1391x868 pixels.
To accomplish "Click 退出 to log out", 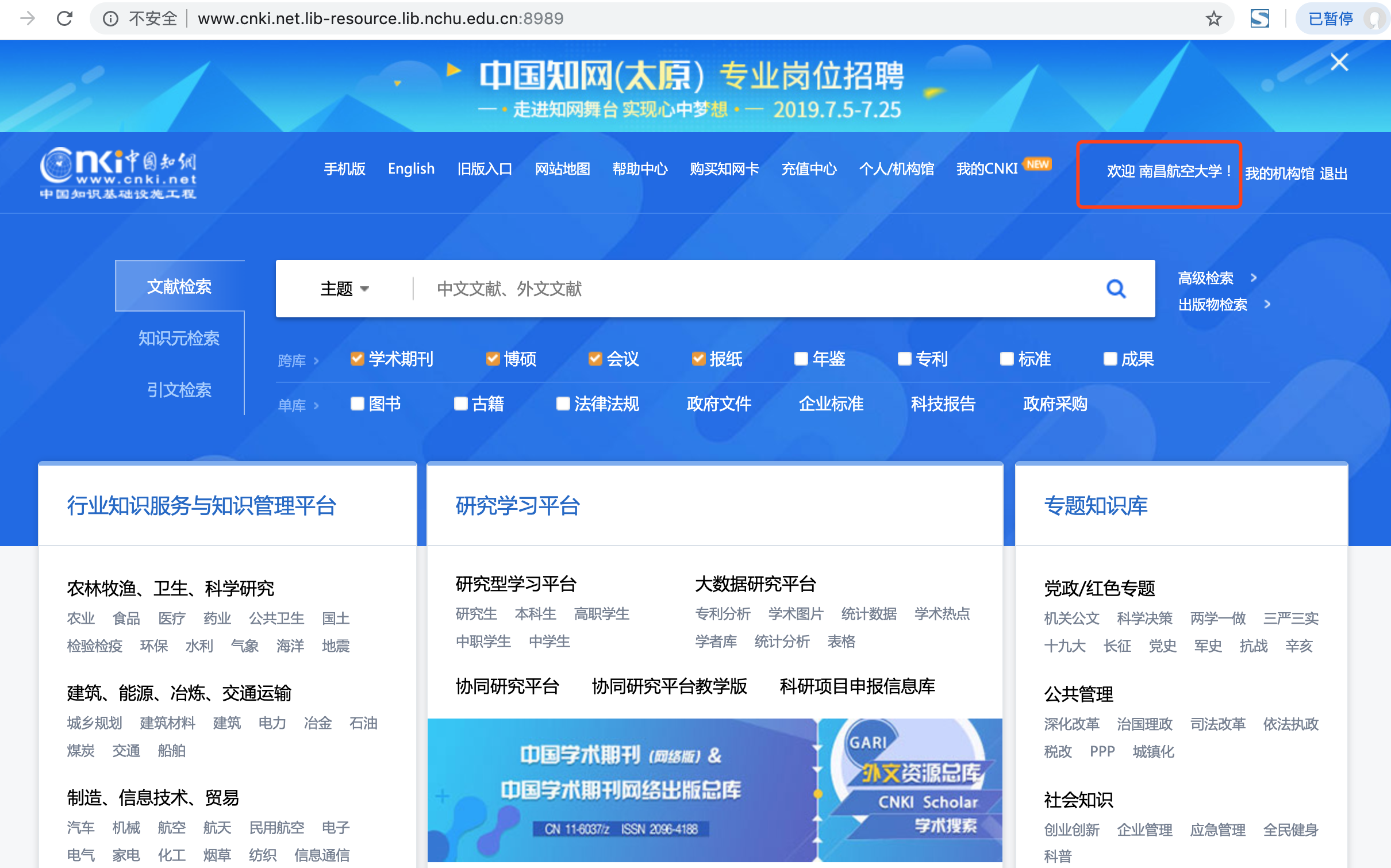I will pyautogui.click(x=1334, y=173).
